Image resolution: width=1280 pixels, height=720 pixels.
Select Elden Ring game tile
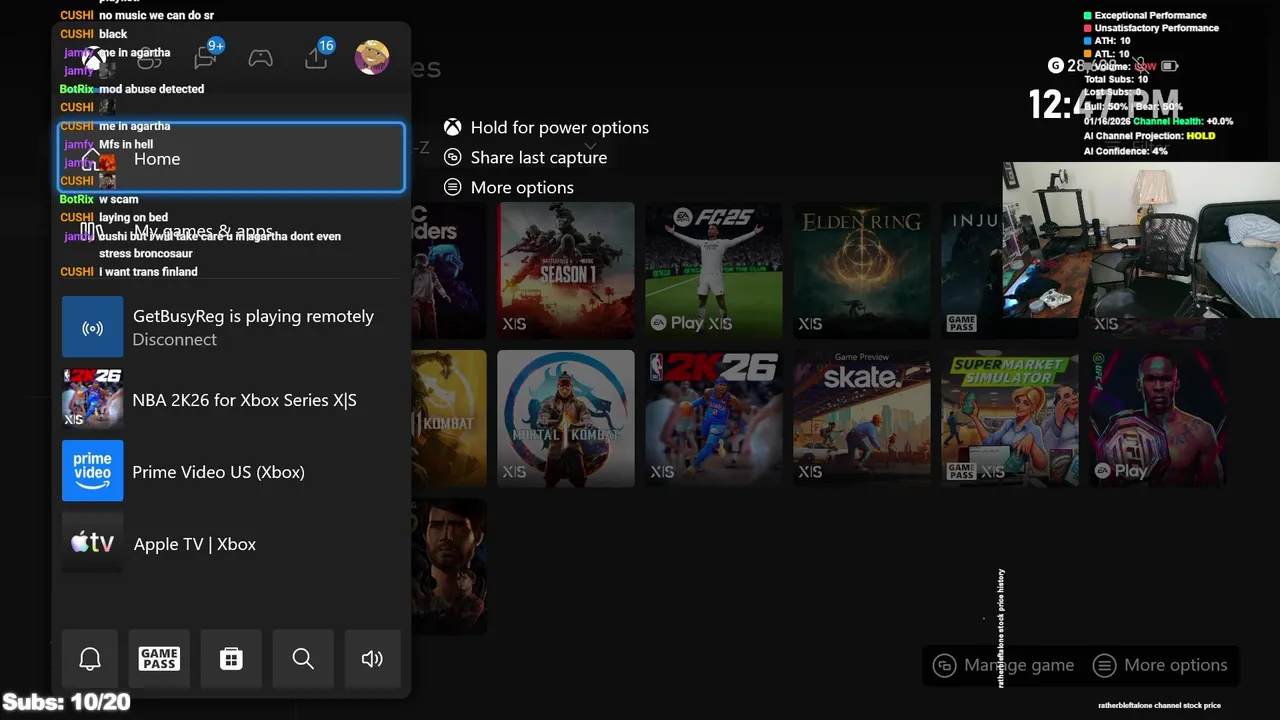(x=862, y=270)
